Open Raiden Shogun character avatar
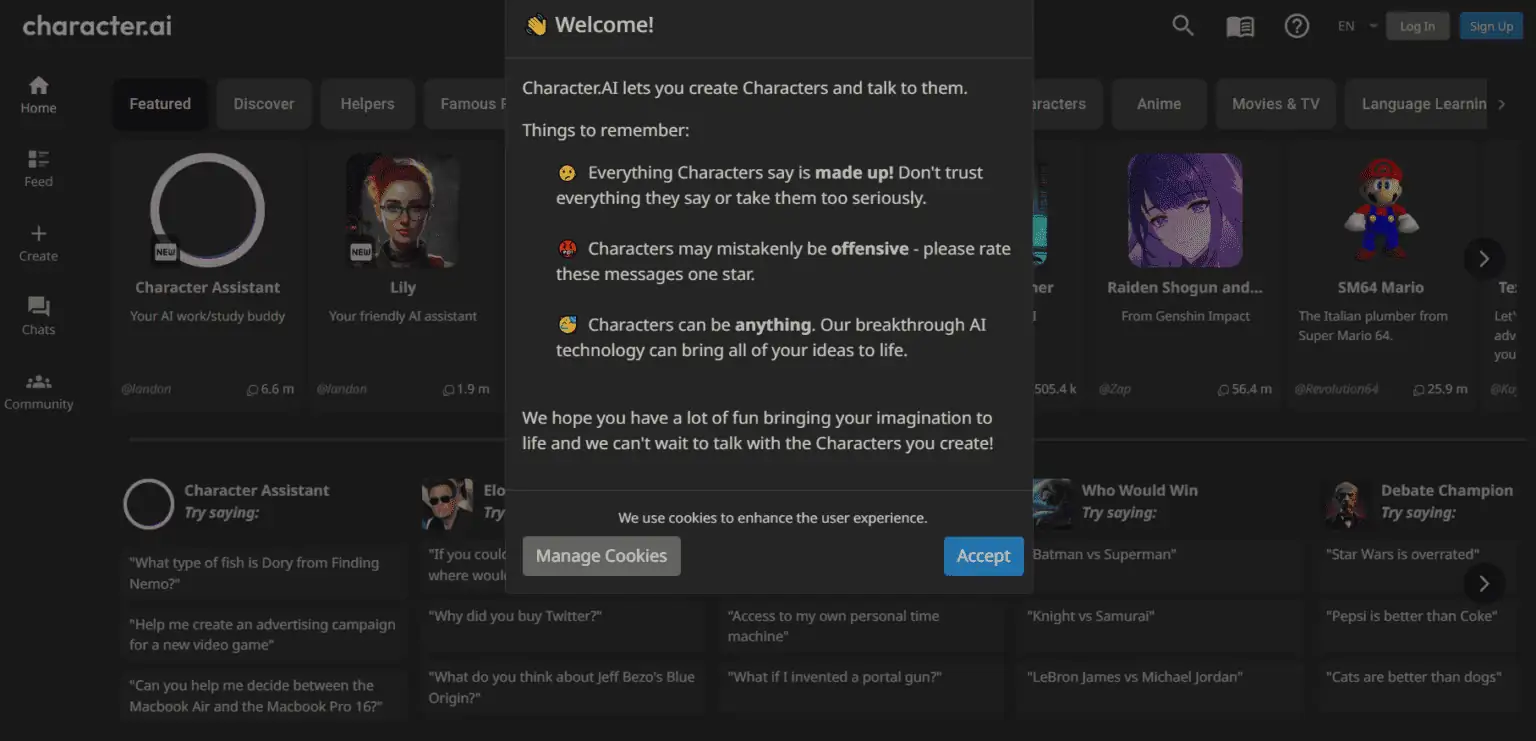The width and height of the screenshot is (1536, 741). click(1185, 210)
